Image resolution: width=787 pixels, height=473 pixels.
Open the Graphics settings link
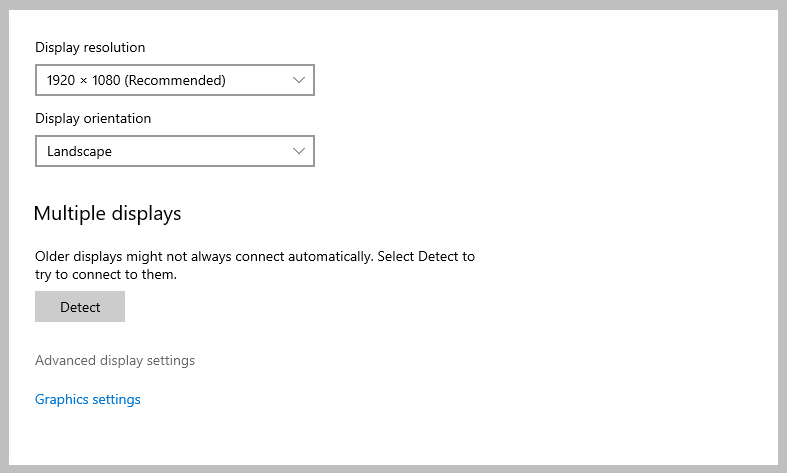[88, 400]
